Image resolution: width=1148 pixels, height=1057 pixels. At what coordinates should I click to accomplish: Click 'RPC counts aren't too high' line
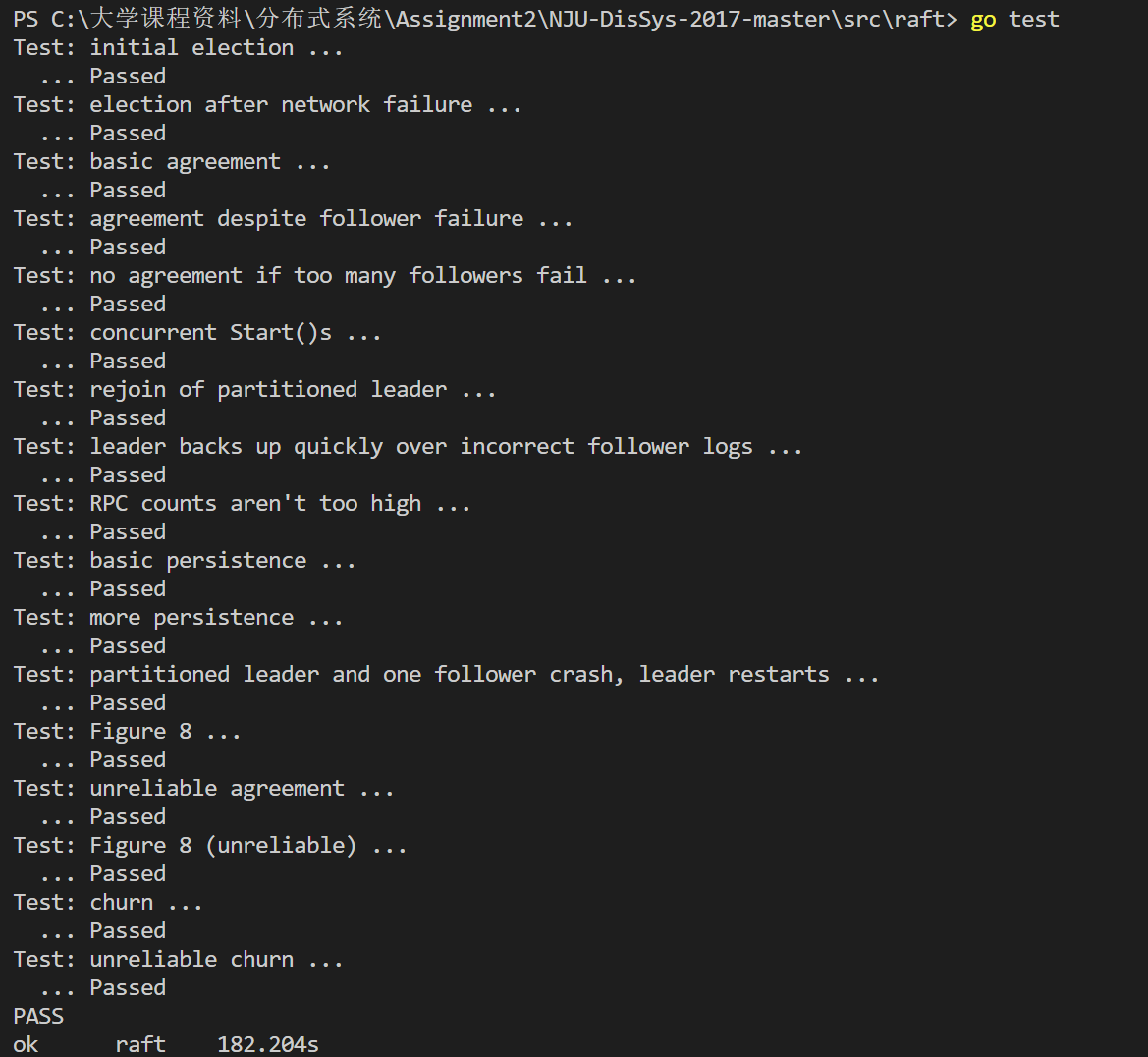click(x=242, y=504)
